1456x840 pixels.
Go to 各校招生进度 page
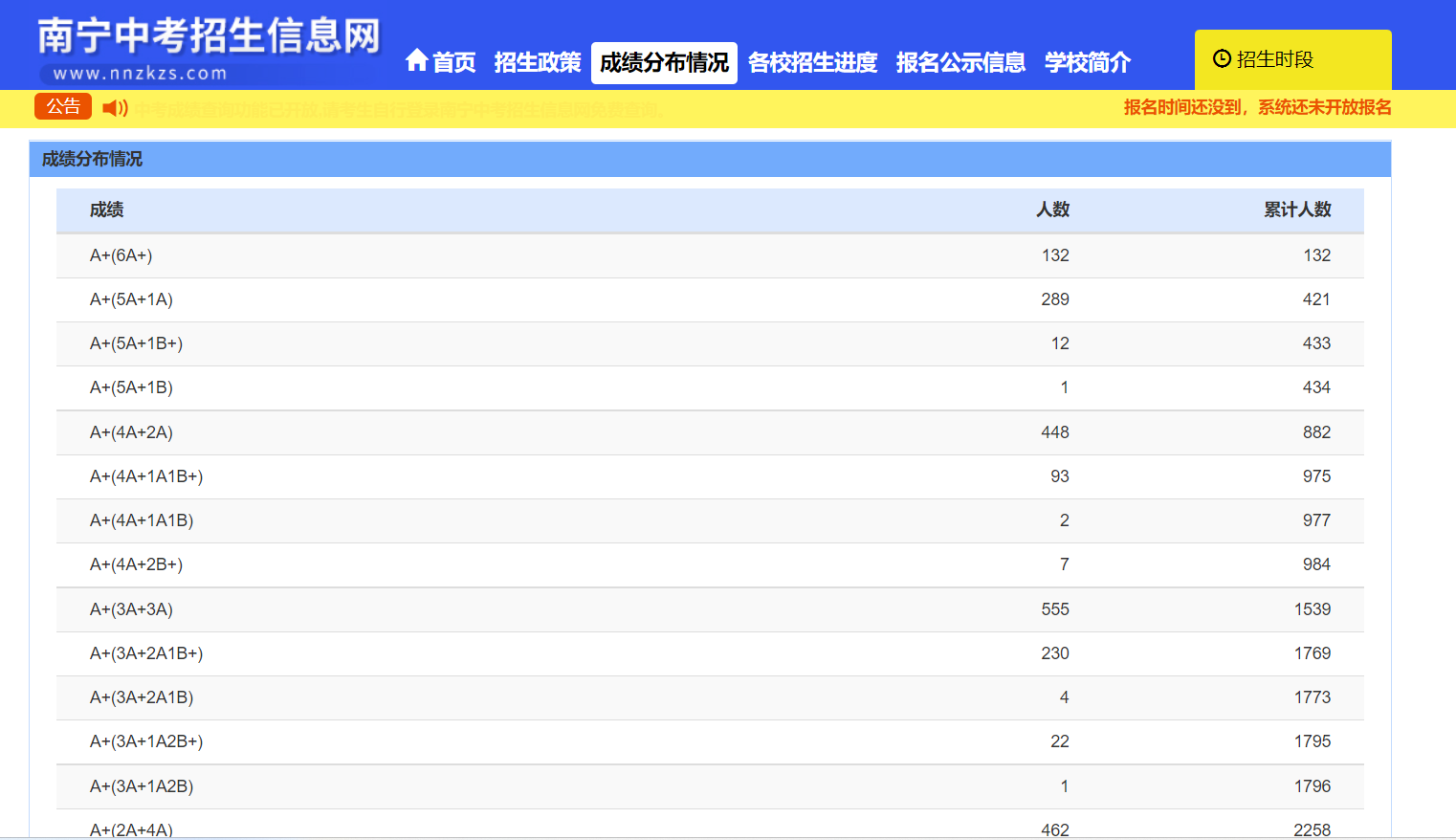pos(812,63)
